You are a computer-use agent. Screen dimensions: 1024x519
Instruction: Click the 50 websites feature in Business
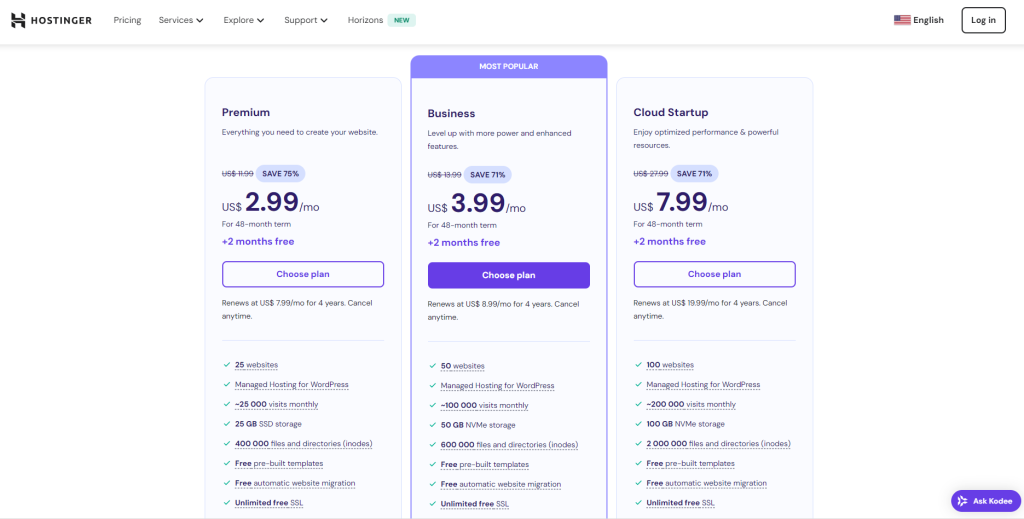pyautogui.click(x=462, y=366)
